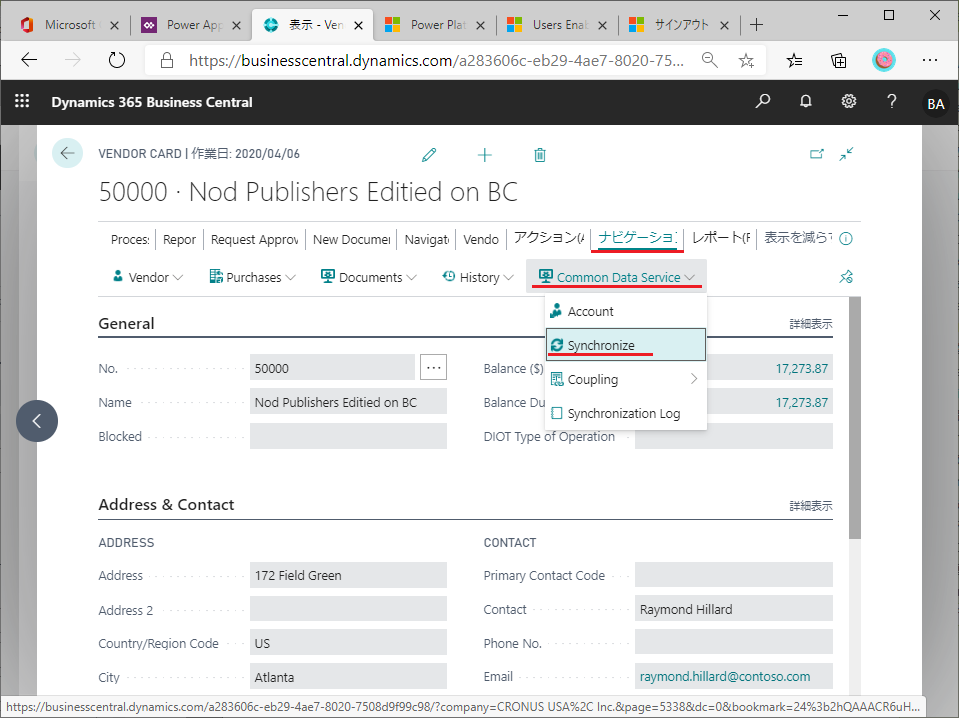Viewport: 959px width, 718px height.
Task: Add this page to favorites star
Action: click(746, 60)
